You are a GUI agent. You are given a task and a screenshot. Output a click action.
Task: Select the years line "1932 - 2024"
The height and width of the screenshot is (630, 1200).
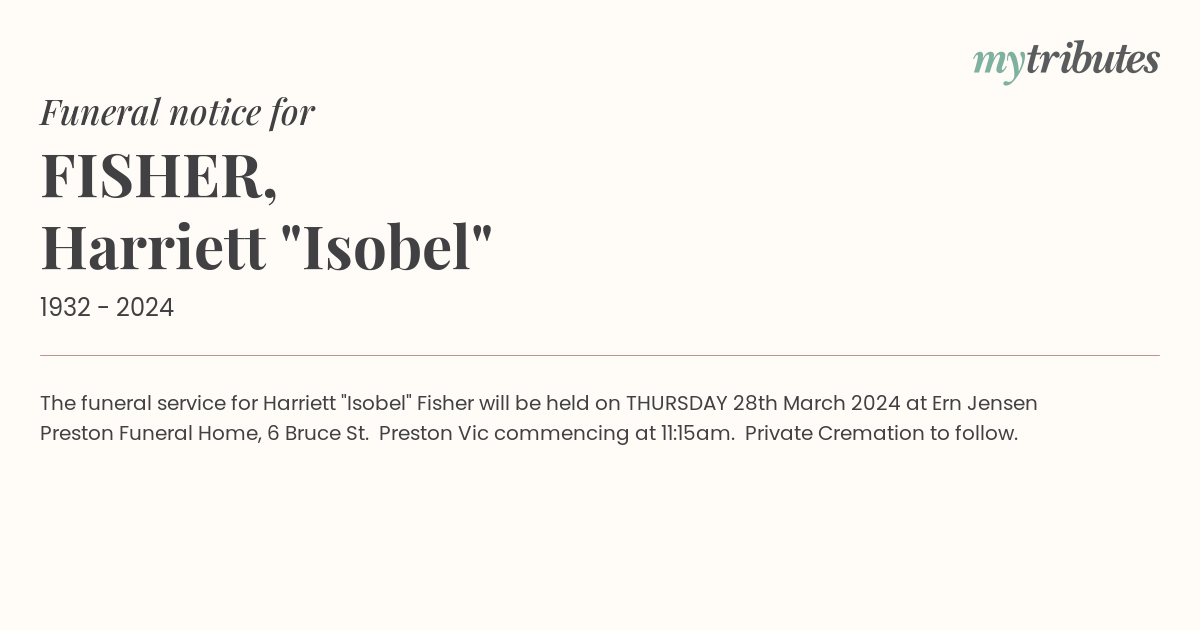pyautogui.click(x=107, y=308)
